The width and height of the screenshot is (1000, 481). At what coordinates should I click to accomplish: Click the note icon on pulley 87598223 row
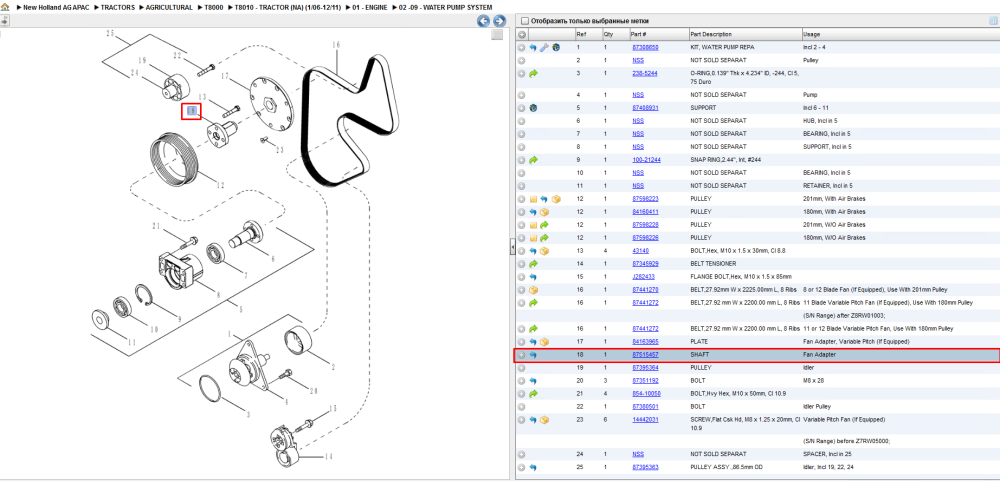[533, 199]
